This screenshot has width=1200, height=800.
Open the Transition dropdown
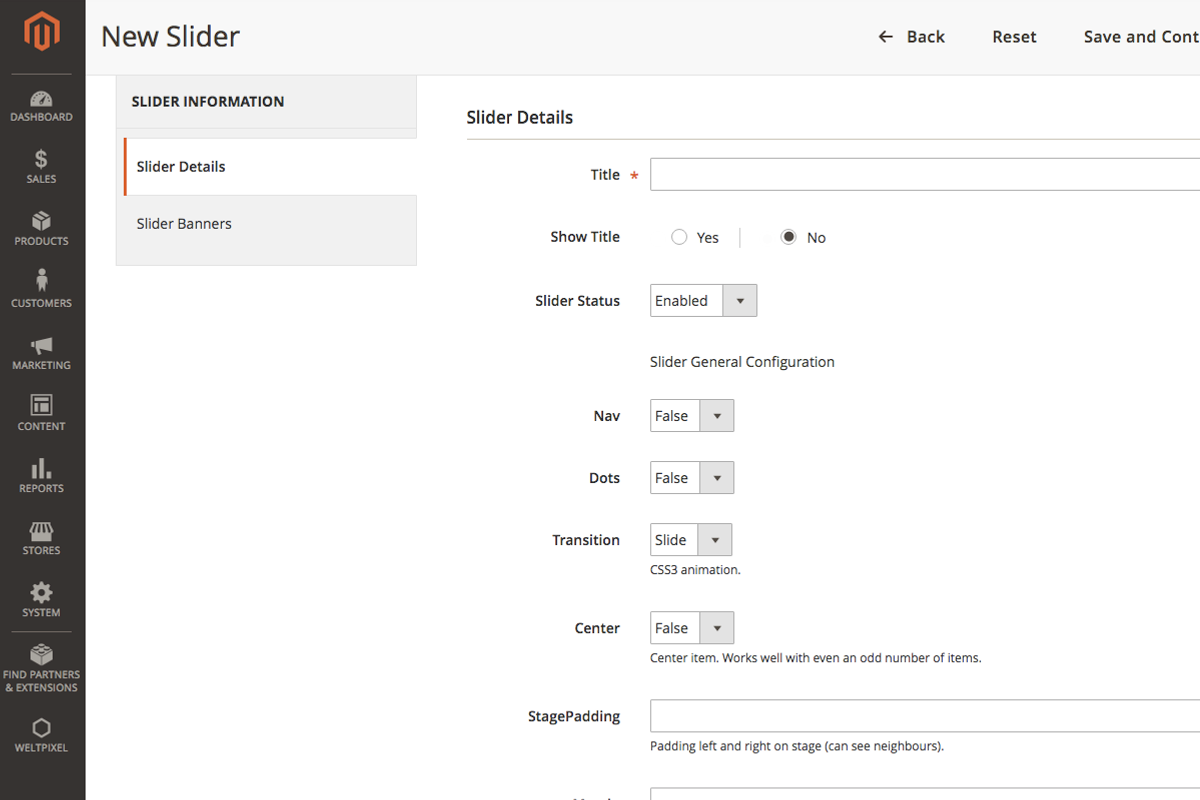[691, 540]
